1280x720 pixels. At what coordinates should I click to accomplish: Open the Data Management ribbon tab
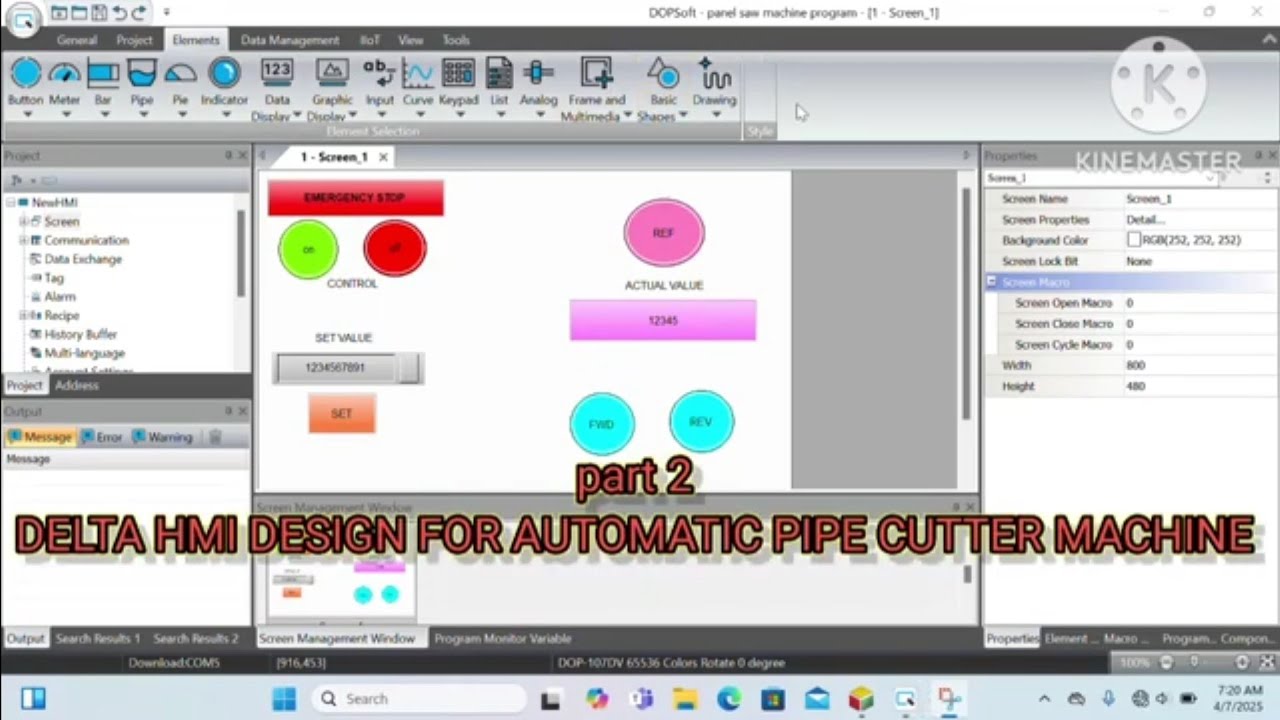[x=290, y=40]
